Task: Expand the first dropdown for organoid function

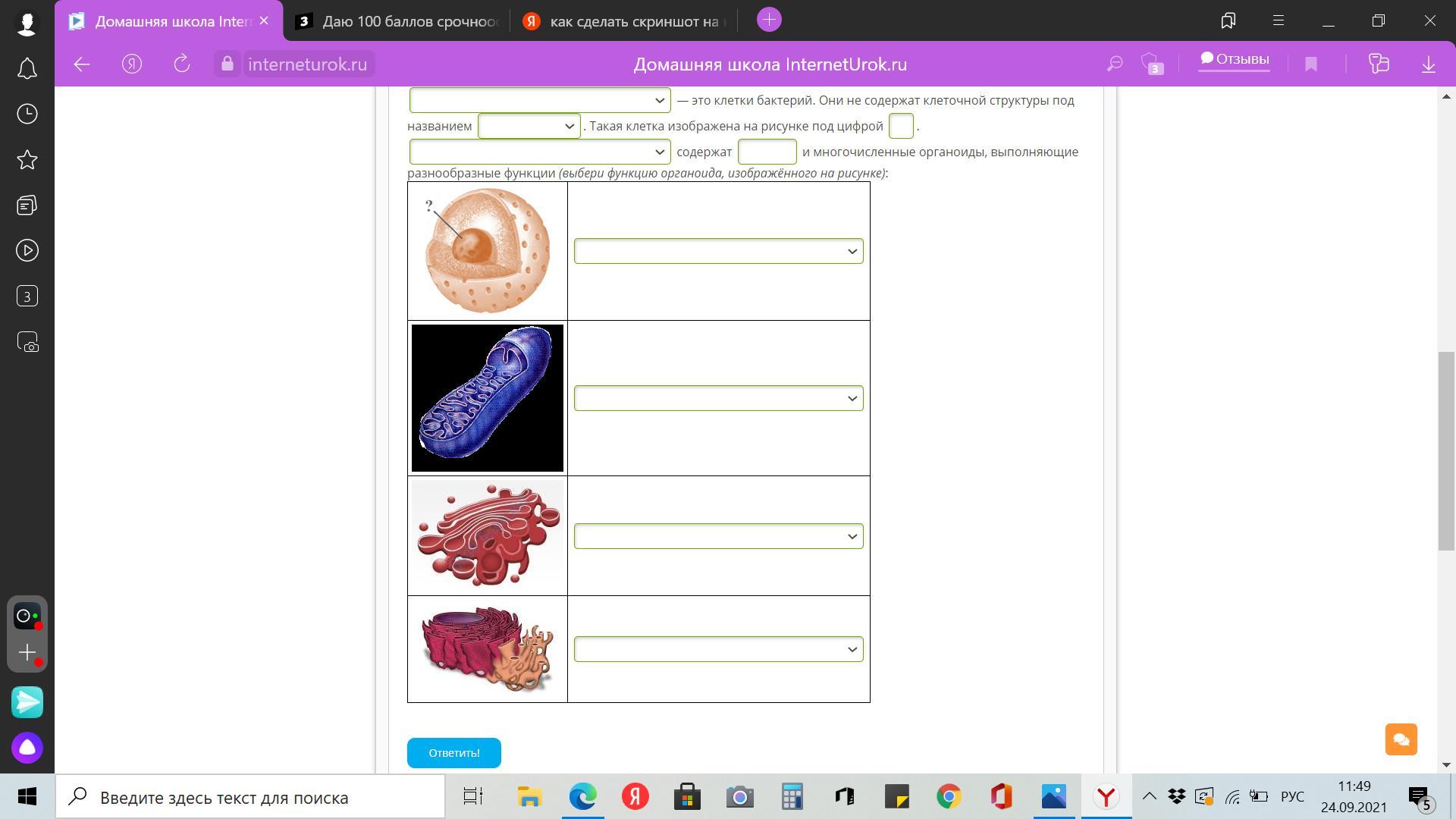Action: tap(717, 250)
